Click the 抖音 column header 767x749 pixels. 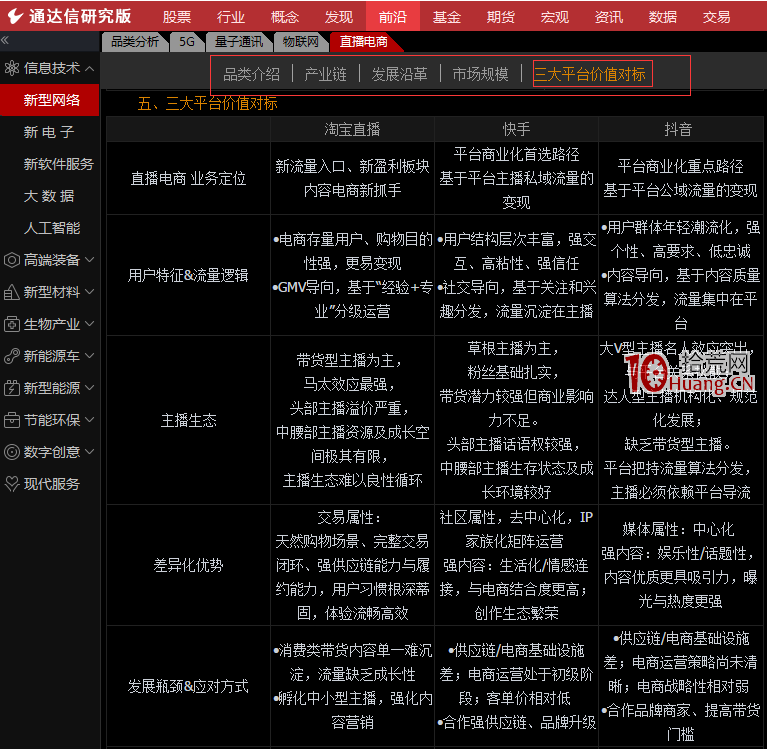point(678,129)
